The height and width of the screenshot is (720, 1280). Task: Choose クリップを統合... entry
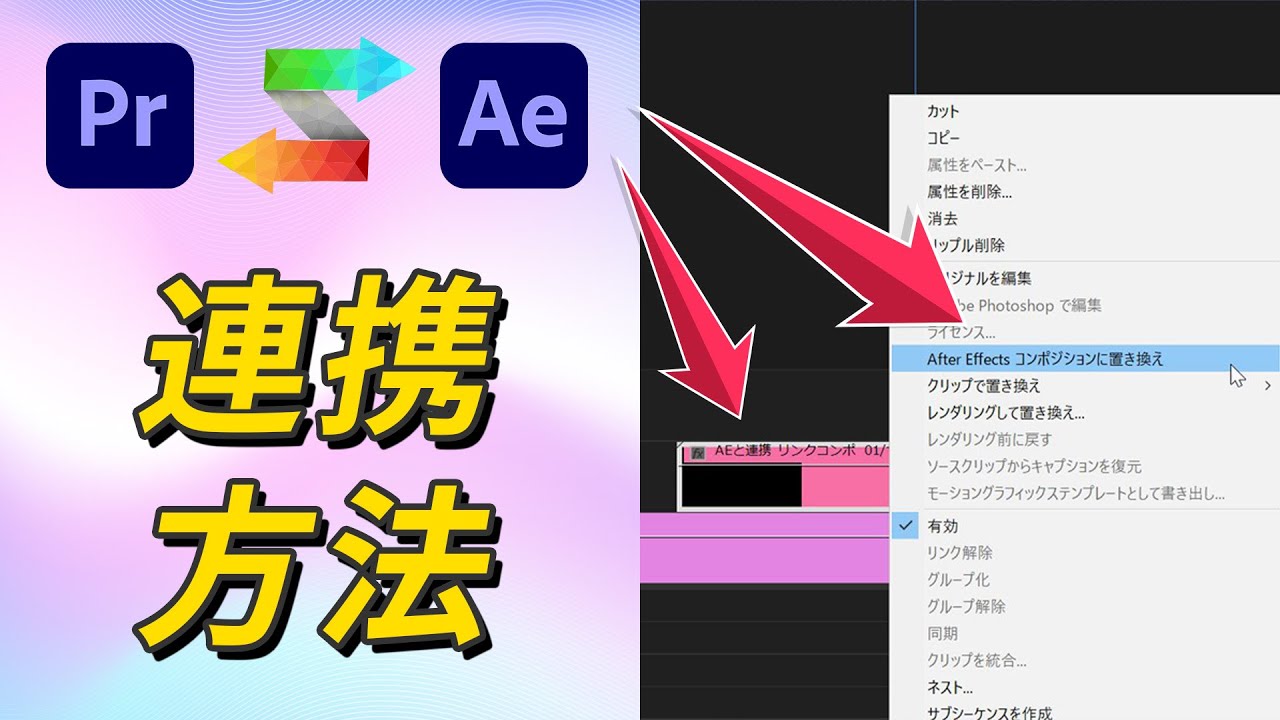[x=976, y=661]
